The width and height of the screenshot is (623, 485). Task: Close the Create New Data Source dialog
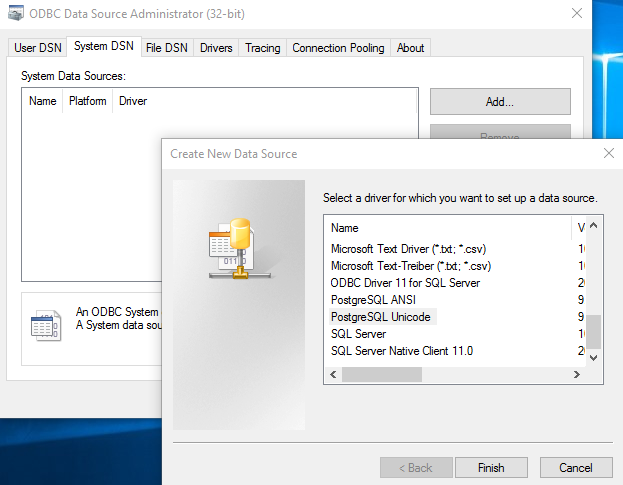pyautogui.click(x=609, y=153)
